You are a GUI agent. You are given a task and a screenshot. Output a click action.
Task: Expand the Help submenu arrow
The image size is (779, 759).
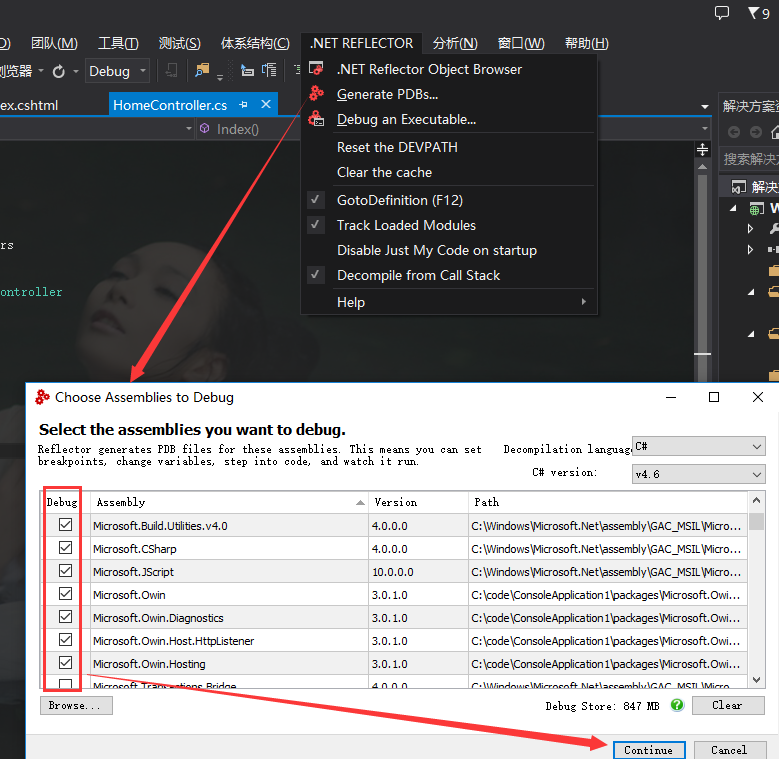(584, 302)
